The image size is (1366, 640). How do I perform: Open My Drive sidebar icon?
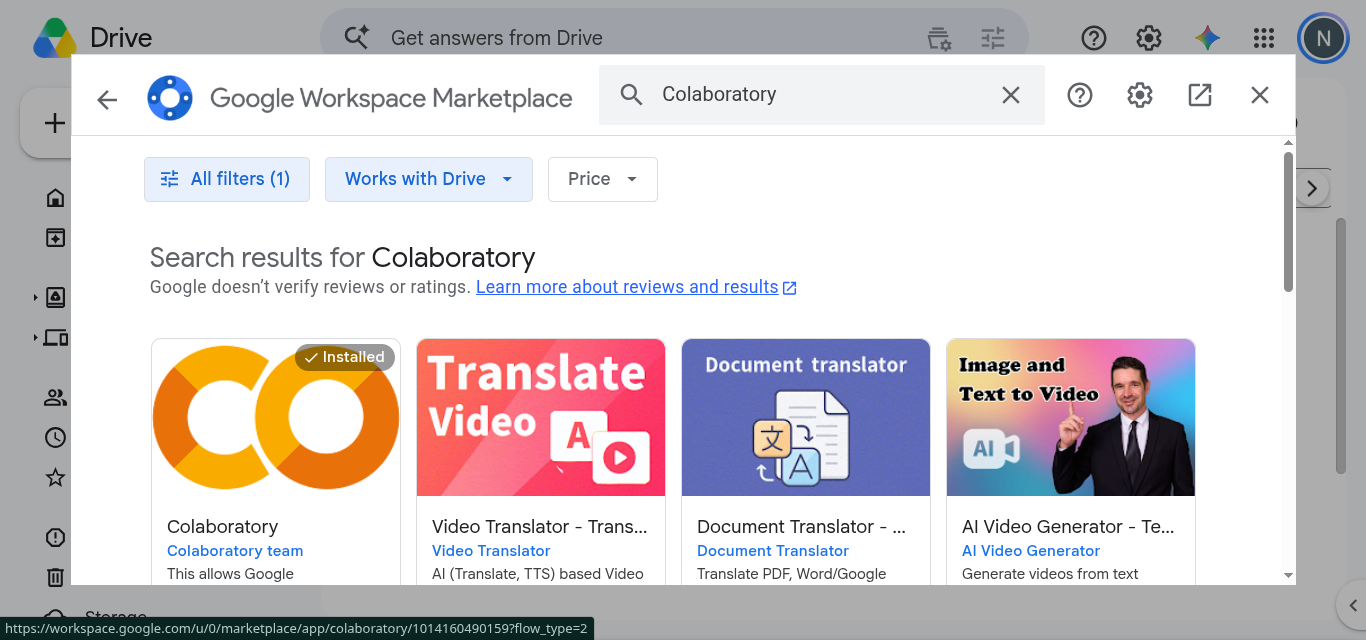(x=56, y=297)
